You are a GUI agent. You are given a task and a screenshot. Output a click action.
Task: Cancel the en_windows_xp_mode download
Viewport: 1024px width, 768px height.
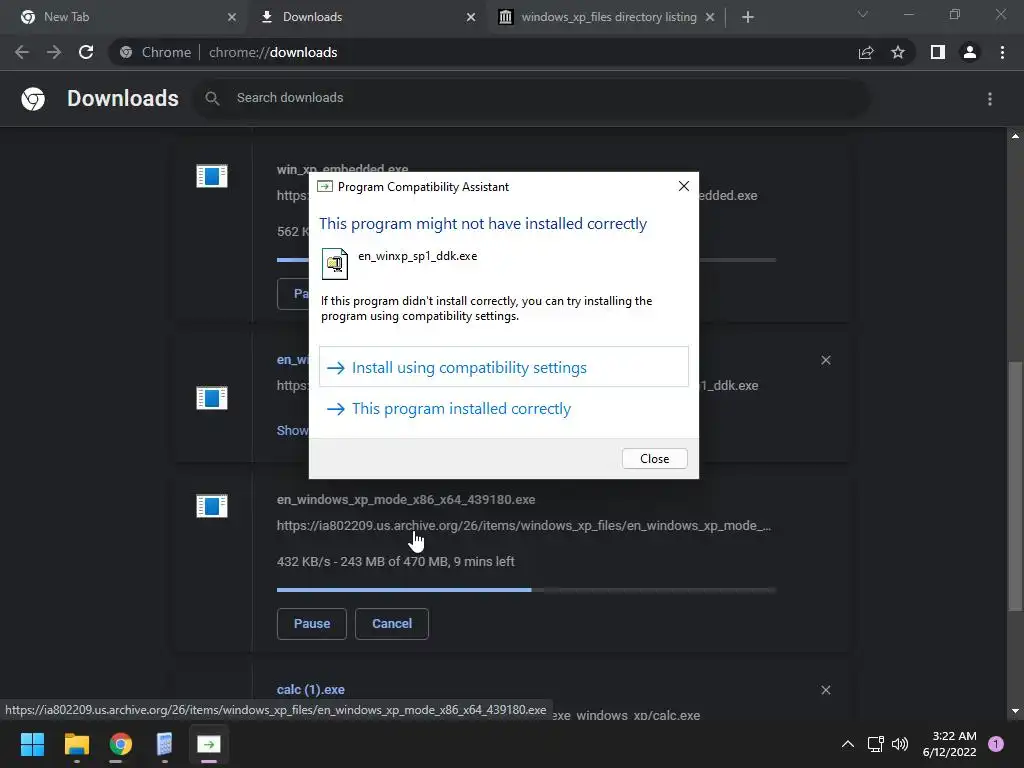pyautogui.click(x=392, y=624)
